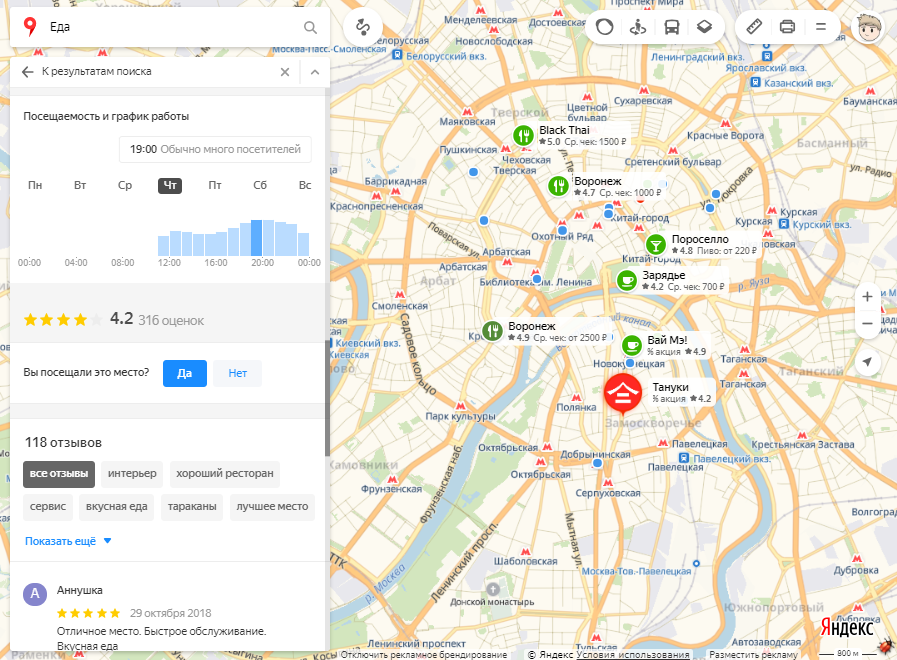
Task: Report a map error with the bug icon
Action: point(887,647)
